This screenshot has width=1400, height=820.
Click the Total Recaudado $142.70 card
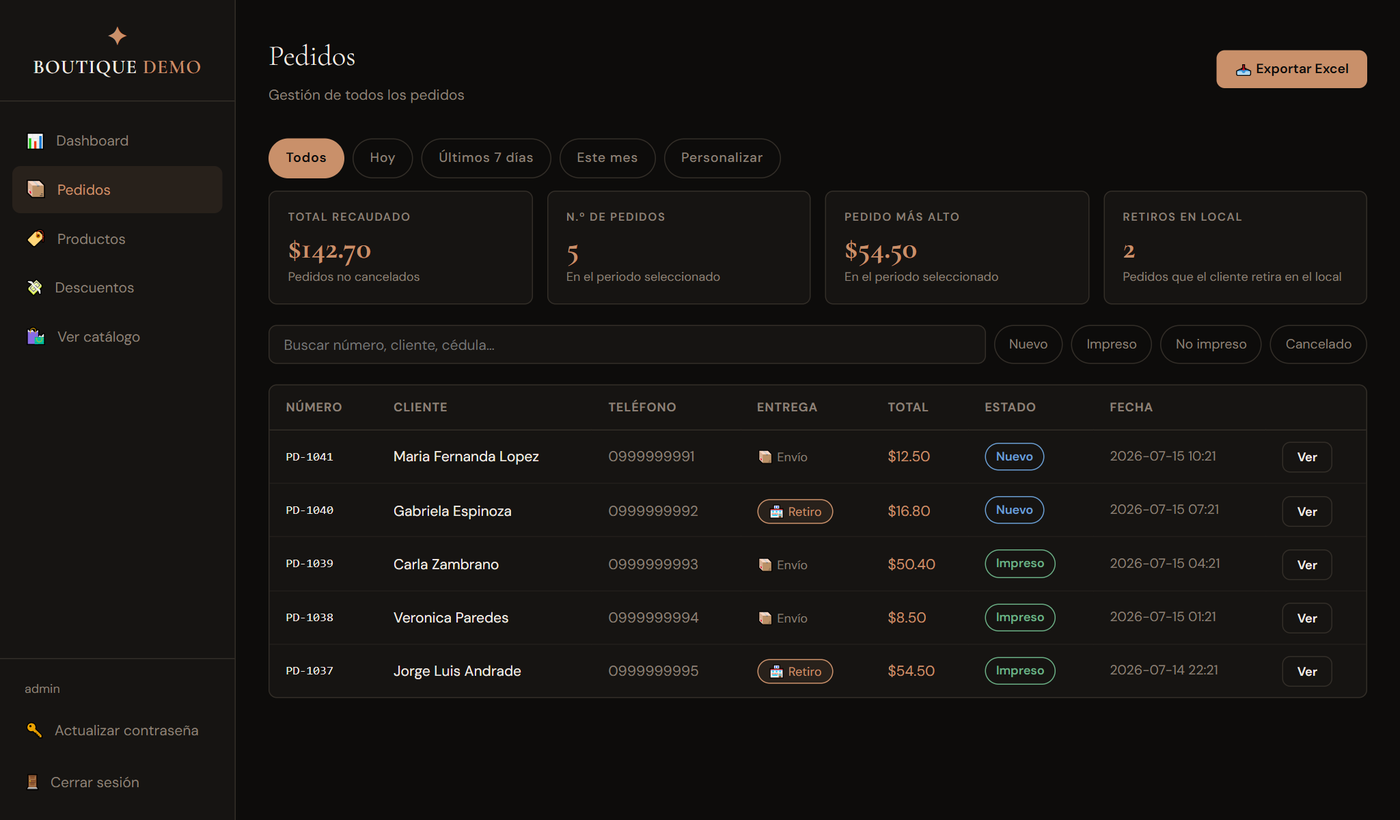[401, 248]
